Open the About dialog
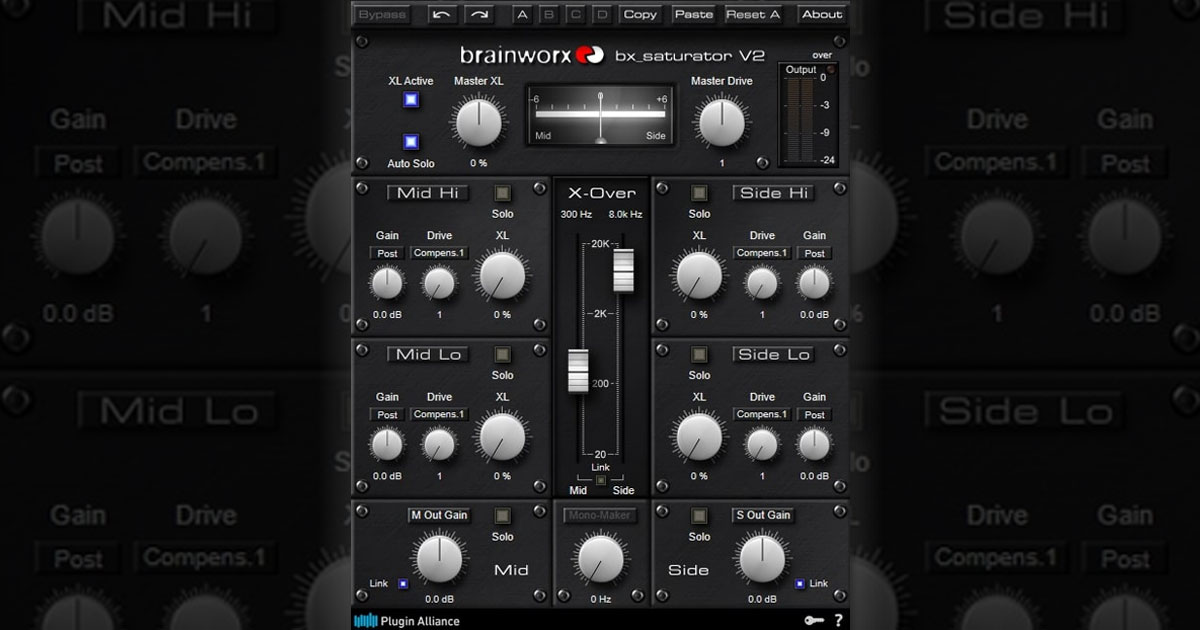The image size is (1200, 630). (821, 14)
